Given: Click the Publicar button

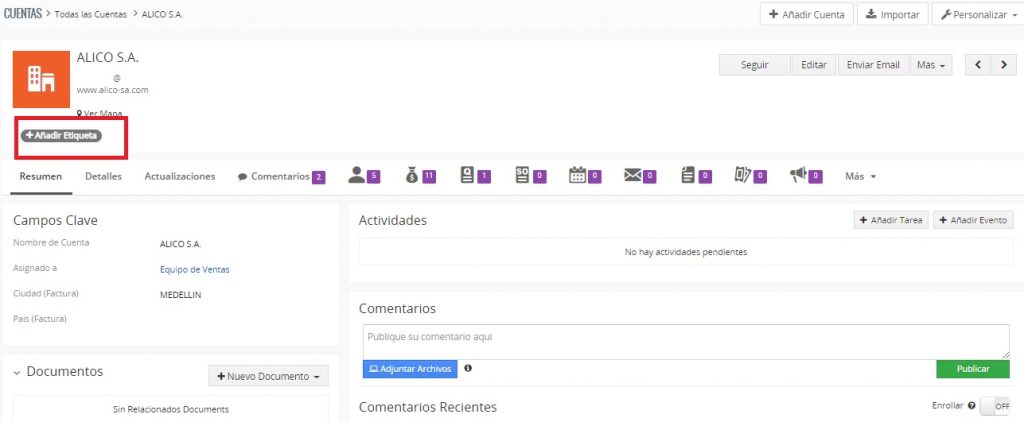Looking at the screenshot, I should point(972,369).
